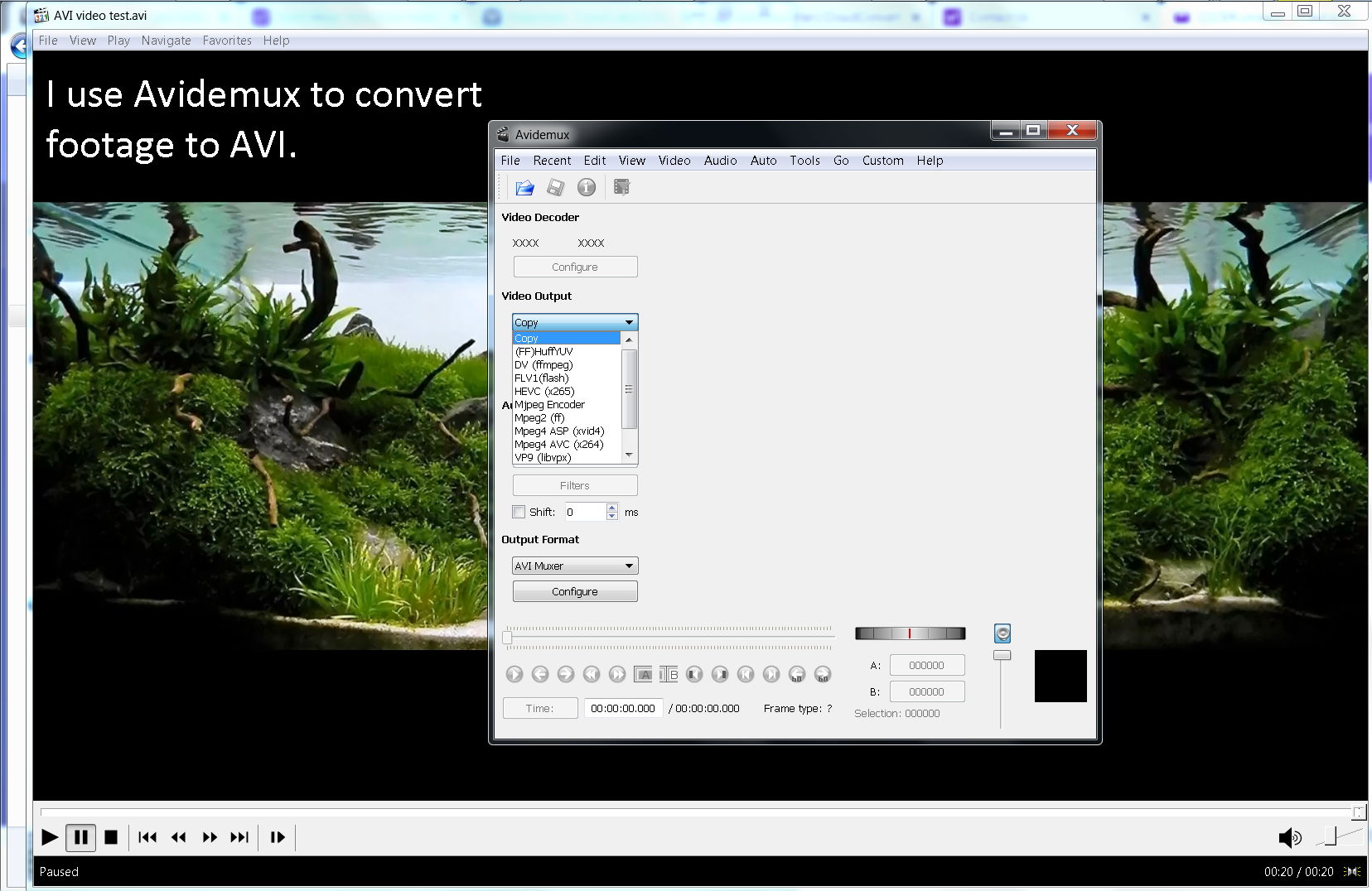Click Avidemux's round play button
1372x891 pixels.
[514, 674]
